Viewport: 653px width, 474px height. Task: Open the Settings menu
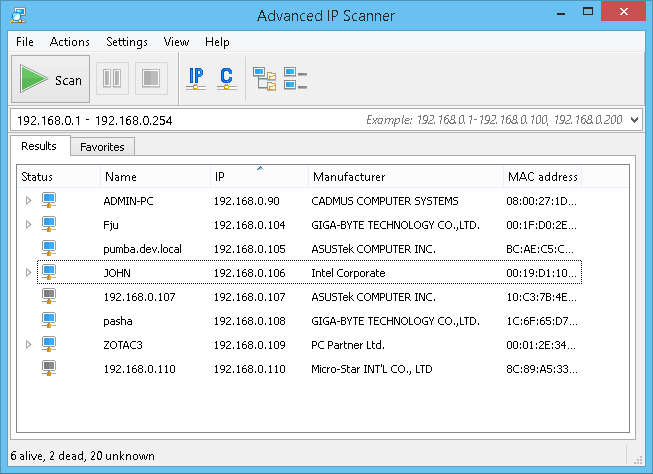coord(127,42)
